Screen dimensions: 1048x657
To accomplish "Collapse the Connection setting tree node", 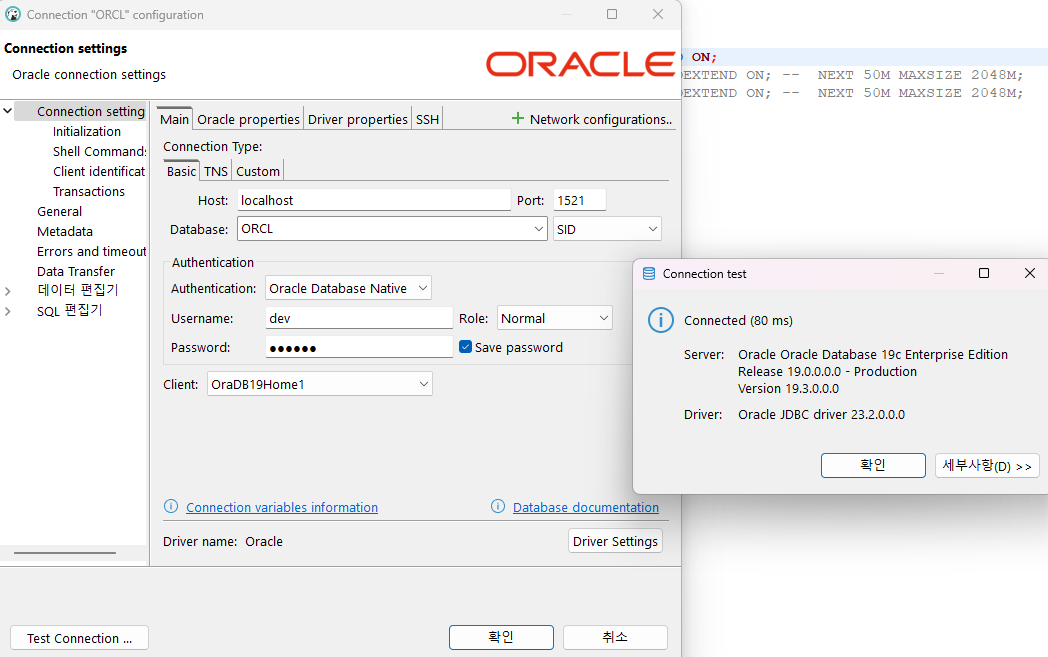I will pyautogui.click(x=7, y=111).
